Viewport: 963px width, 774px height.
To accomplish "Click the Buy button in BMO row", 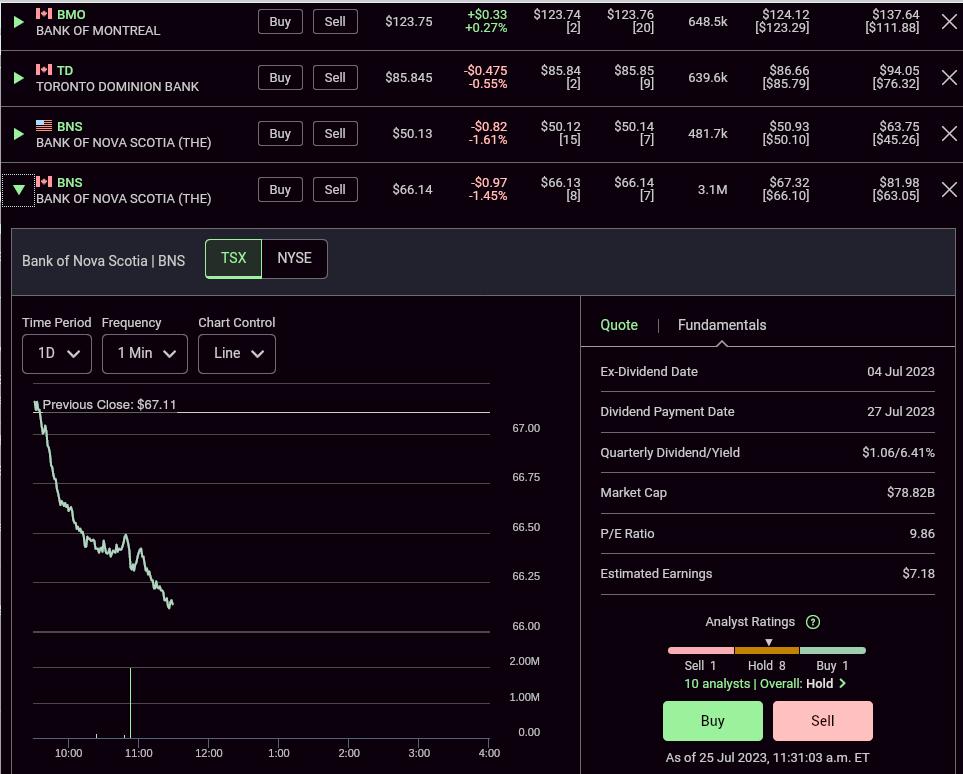I will point(280,22).
